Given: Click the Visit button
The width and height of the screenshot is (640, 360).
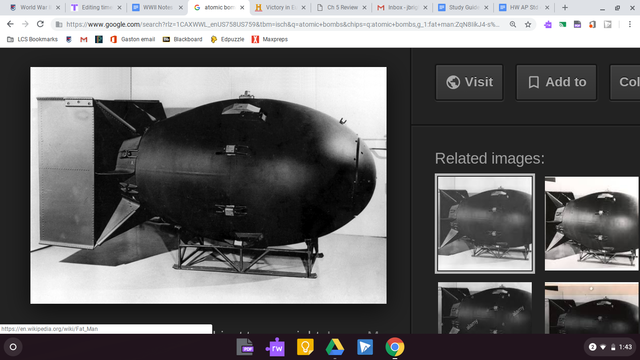Looking at the screenshot, I should click(x=469, y=82).
